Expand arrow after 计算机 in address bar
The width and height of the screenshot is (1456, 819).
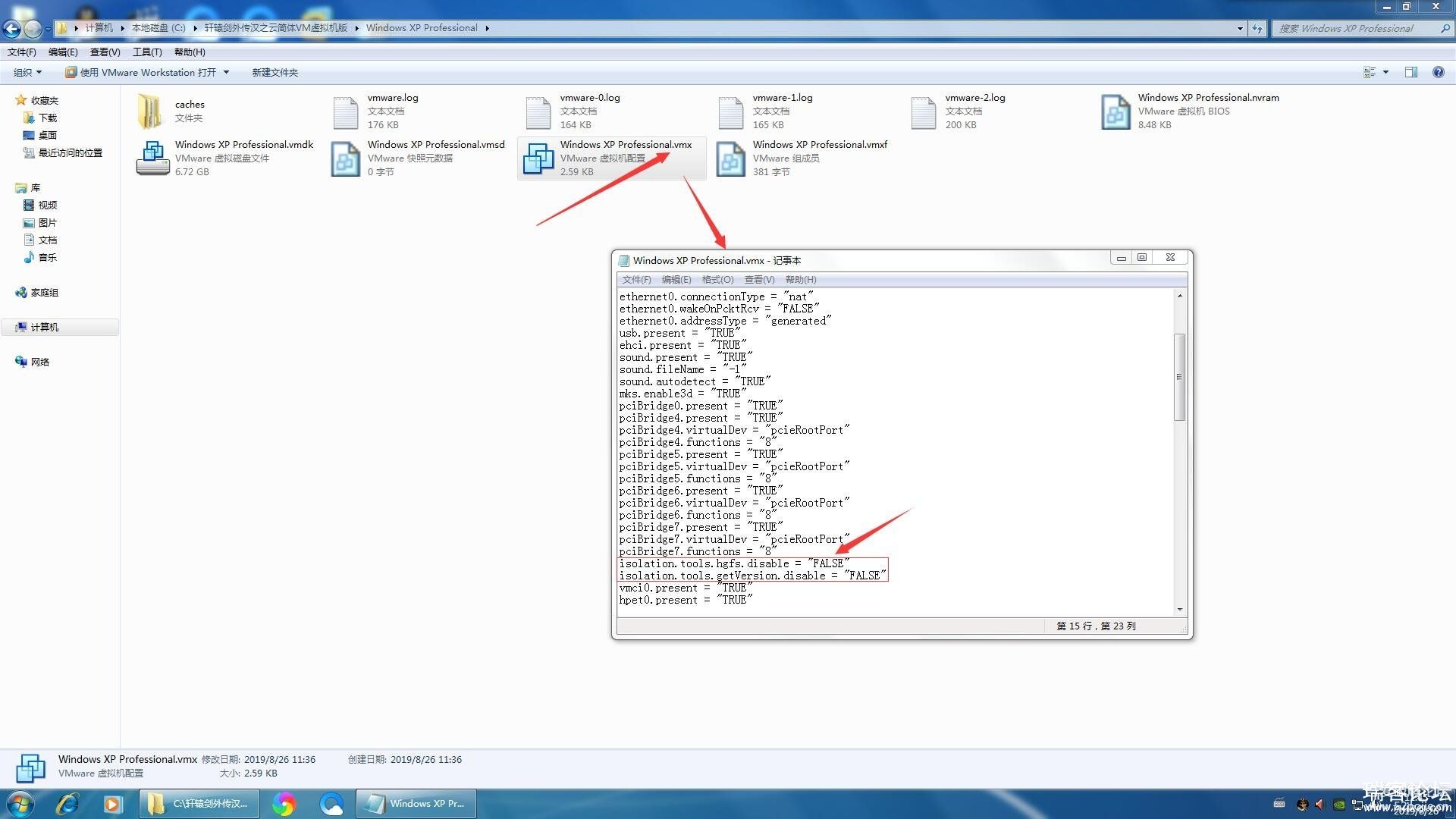[x=122, y=28]
